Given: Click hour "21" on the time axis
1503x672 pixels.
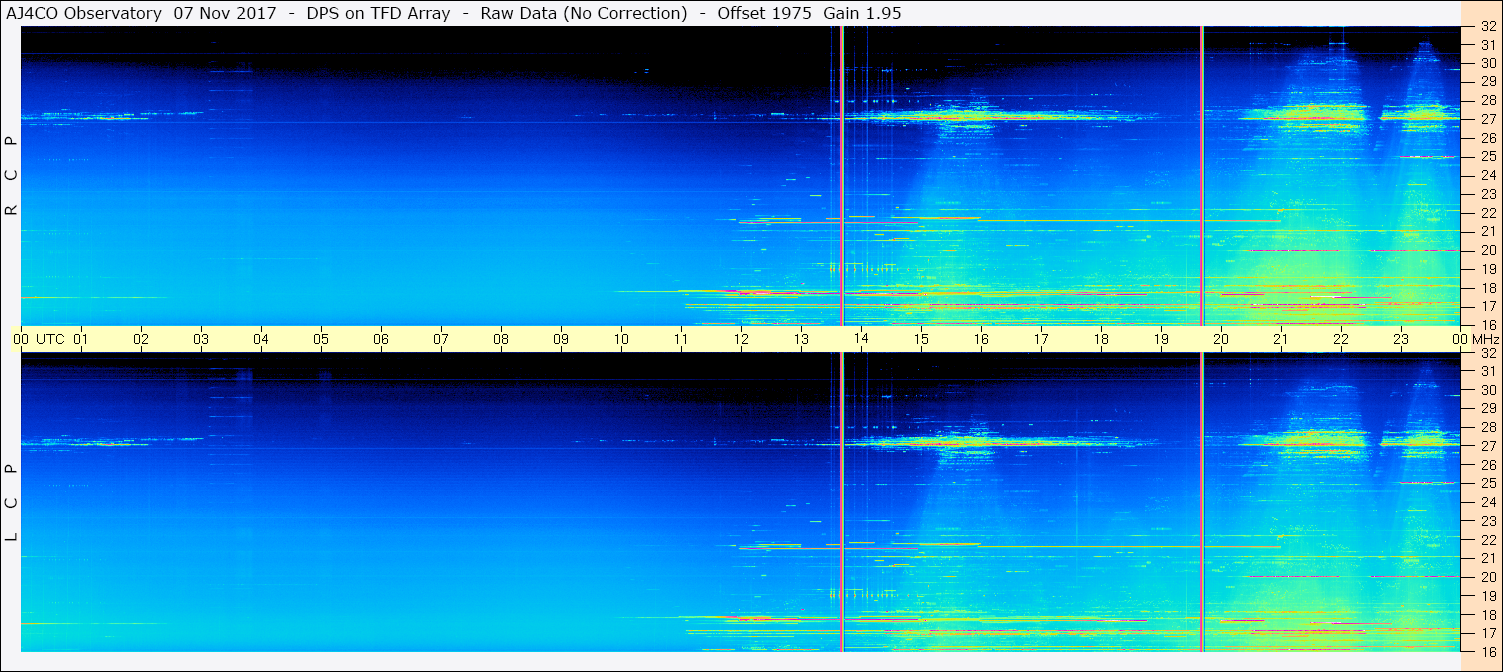Looking at the screenshot, I should 1281,339.
